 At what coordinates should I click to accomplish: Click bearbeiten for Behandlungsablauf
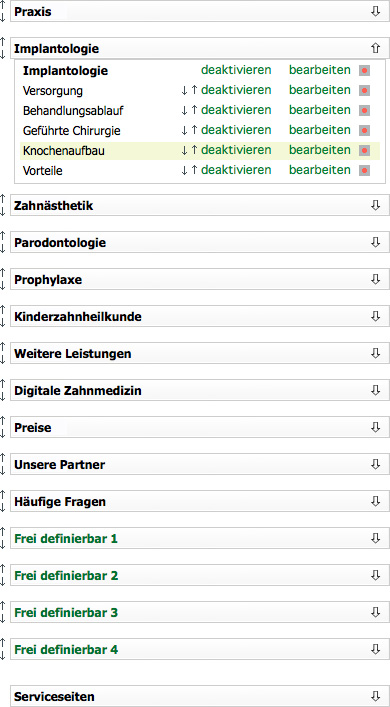[320, 110]
